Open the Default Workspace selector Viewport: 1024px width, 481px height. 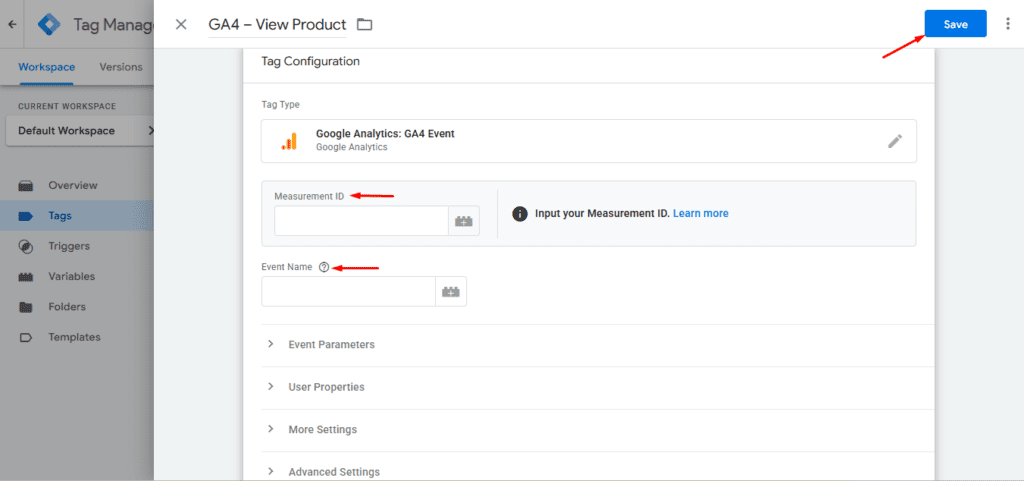coord(80,131)
